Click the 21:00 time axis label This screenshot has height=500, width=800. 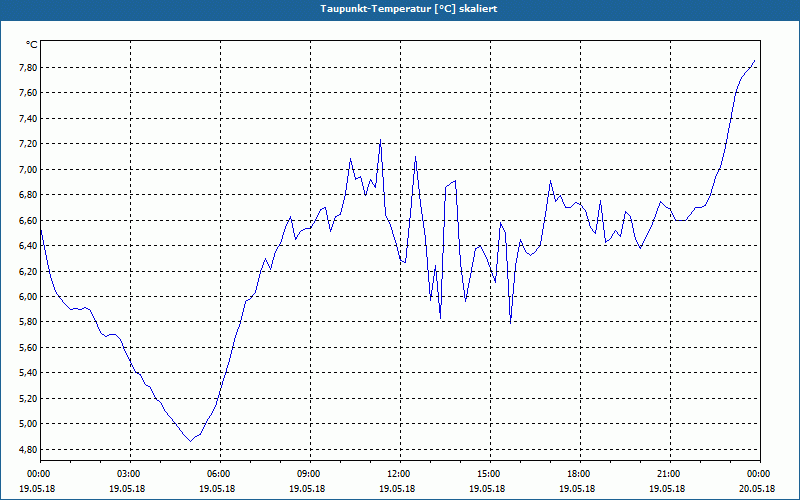tap(670, 474)
